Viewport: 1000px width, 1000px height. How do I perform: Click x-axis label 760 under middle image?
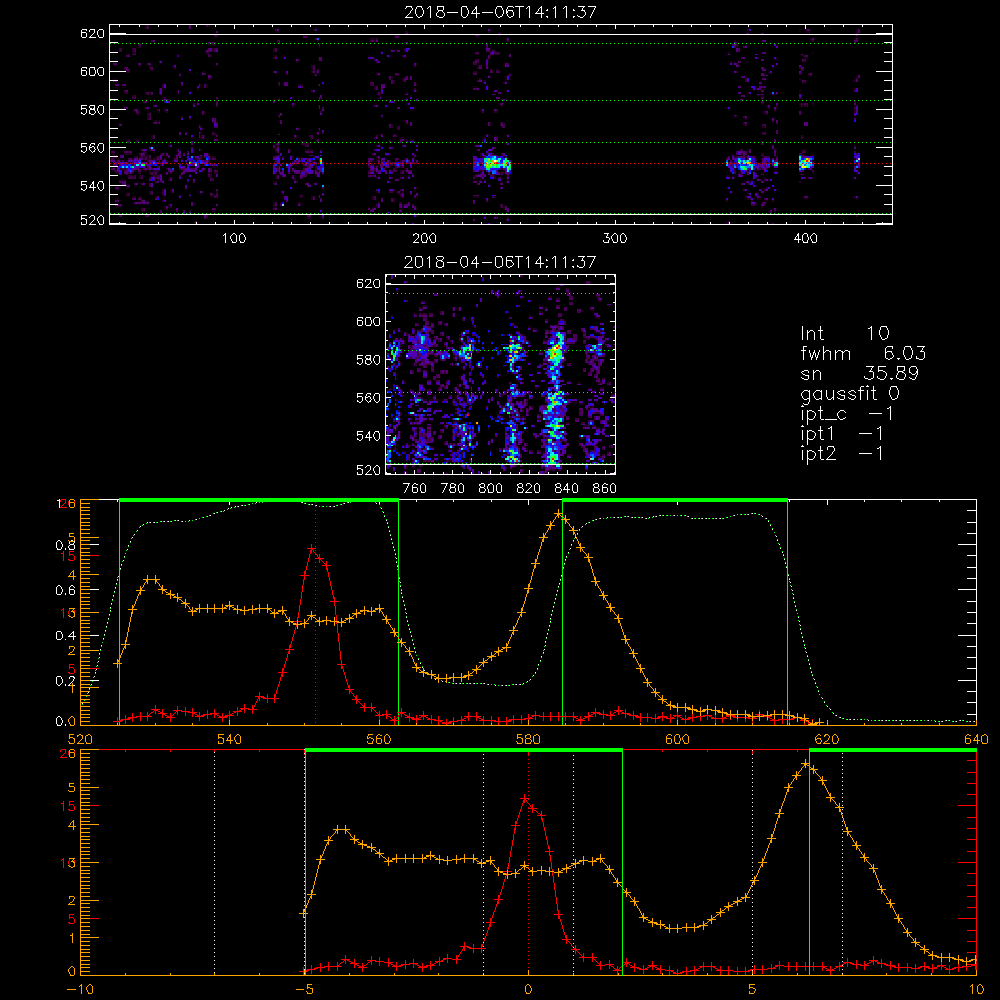pos(415,489)
